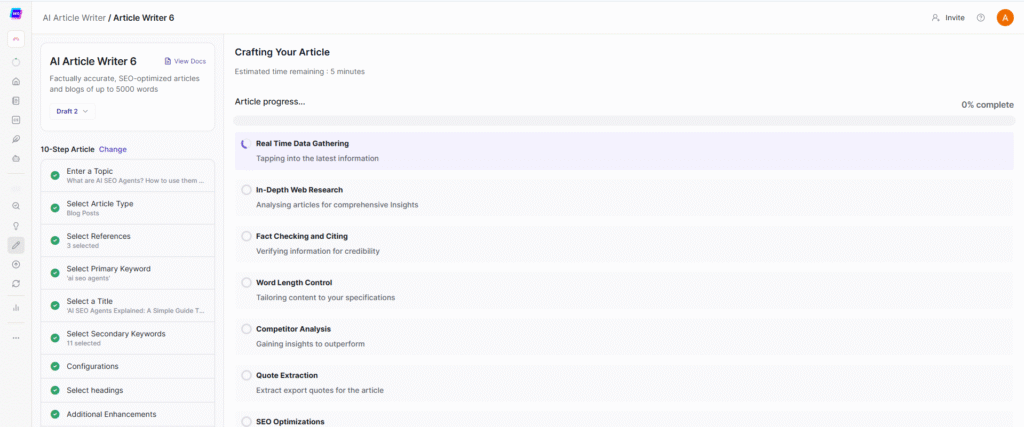Click the magnifier search sidebar icon
This screenshot has width=1024, height=427.
tap(16, 206)
